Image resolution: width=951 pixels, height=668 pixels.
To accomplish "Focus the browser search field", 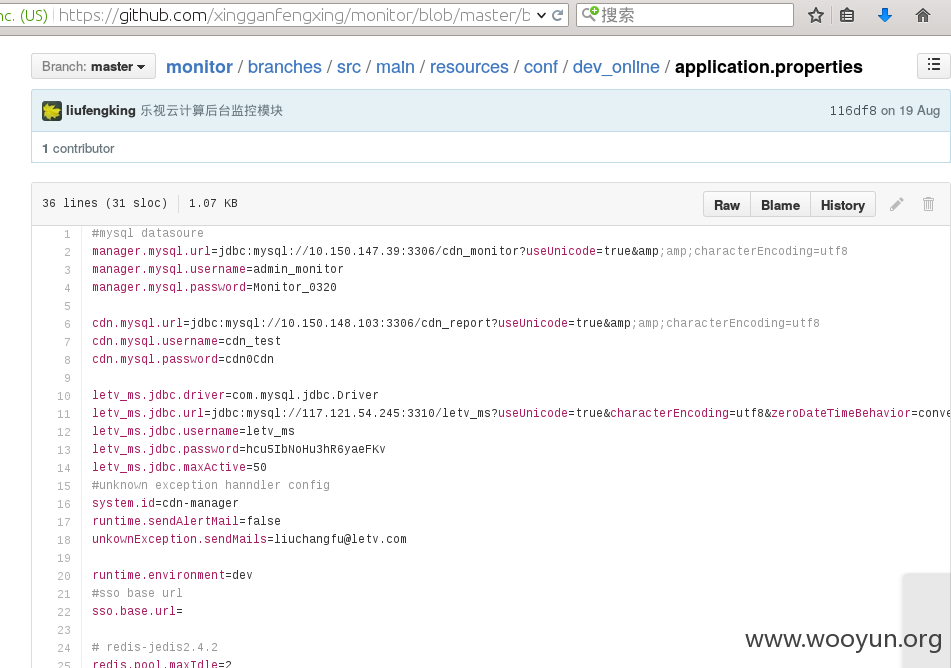I will [x=685, y=15].
